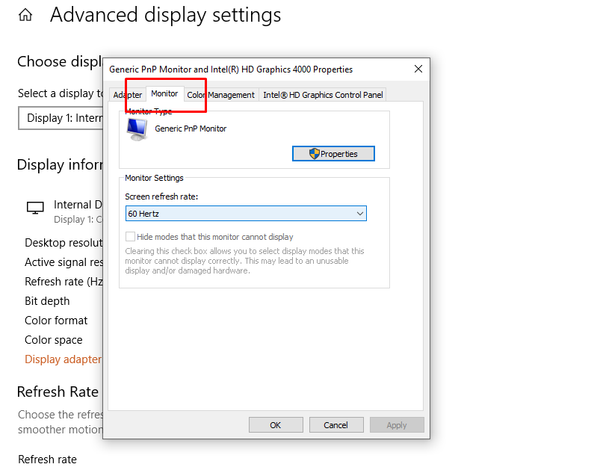Click the Home icon in Settings
Screen dimensions: 600x467
tap(25, 16)
